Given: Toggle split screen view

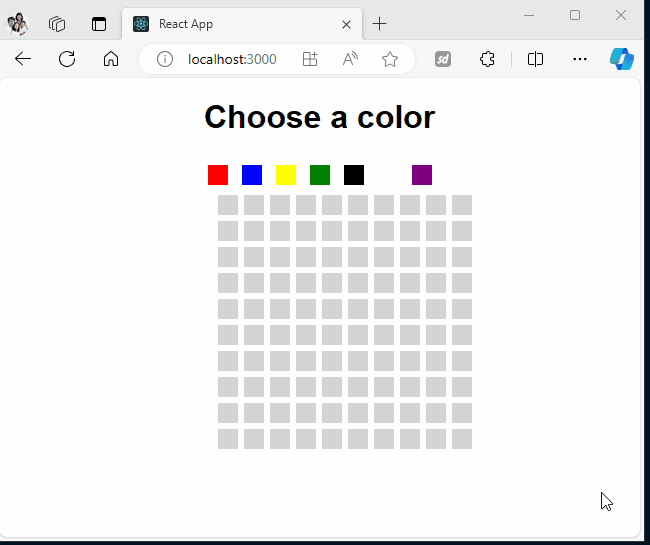Looking at the screenshot, I should point(535,59).
